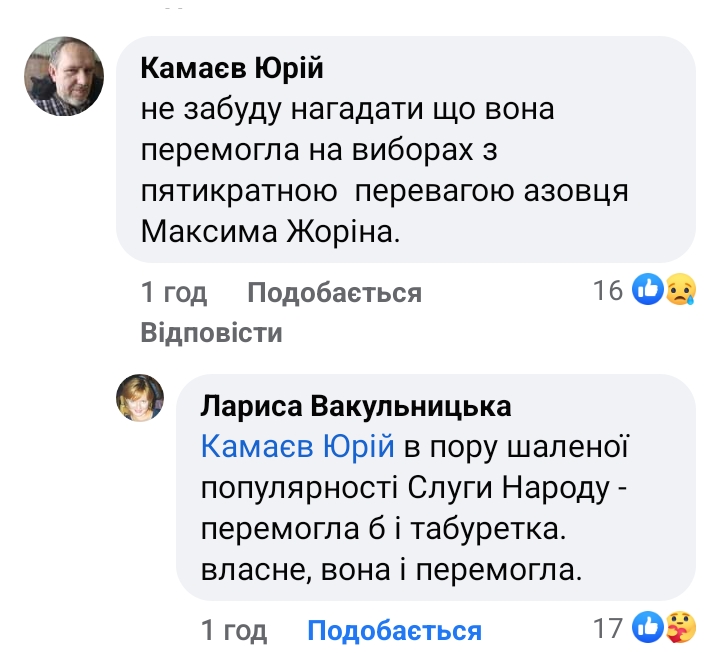Screen dimensions: 719x653
Task: Click the care hug reaction icon
Action: pyautogui.click(x=679, y=629)
